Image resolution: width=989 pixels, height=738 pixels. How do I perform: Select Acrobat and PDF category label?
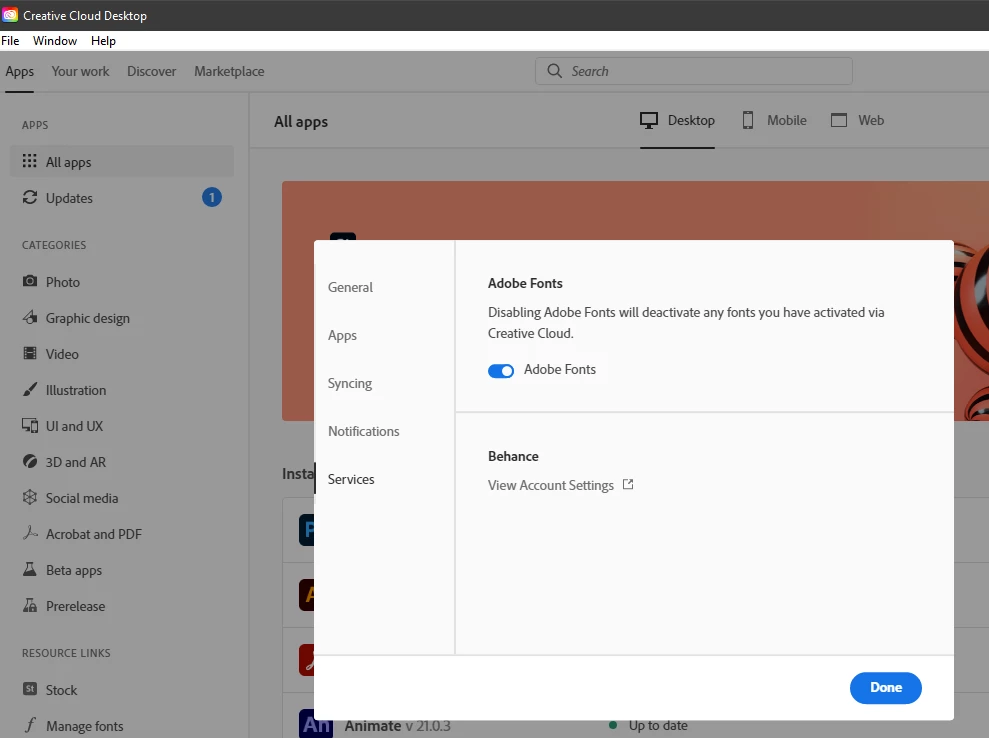click(93, 534)
